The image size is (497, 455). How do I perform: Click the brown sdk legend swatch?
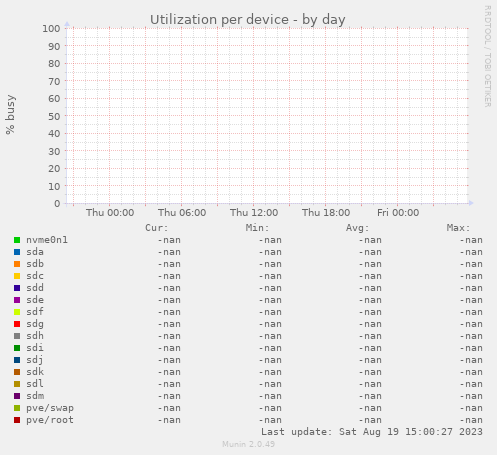(x=17, y=372)
